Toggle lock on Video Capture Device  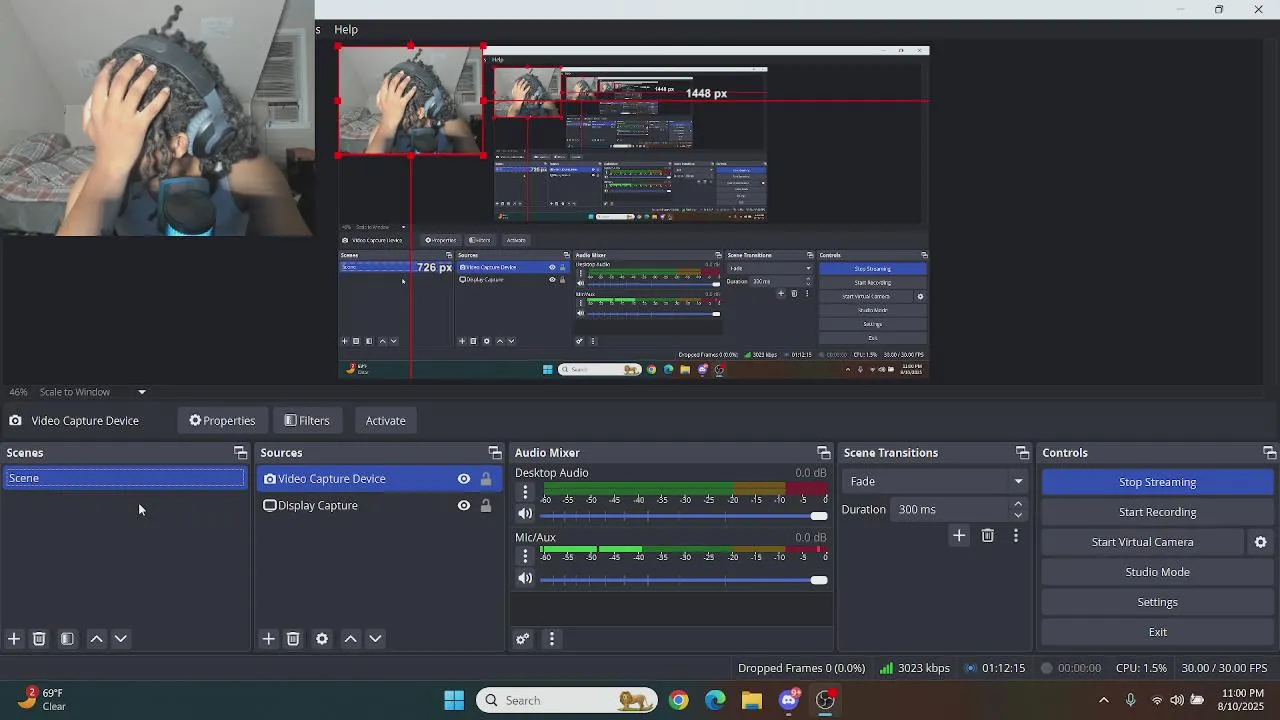486,479
